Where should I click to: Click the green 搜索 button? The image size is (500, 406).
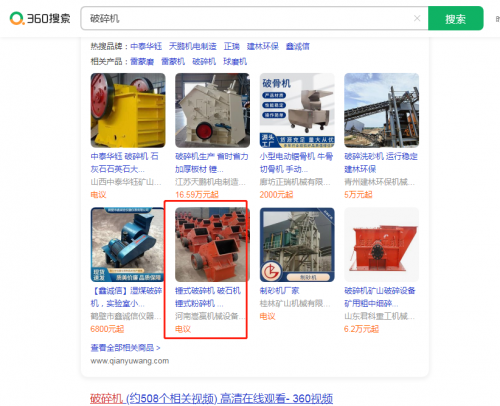pos(455,18)
